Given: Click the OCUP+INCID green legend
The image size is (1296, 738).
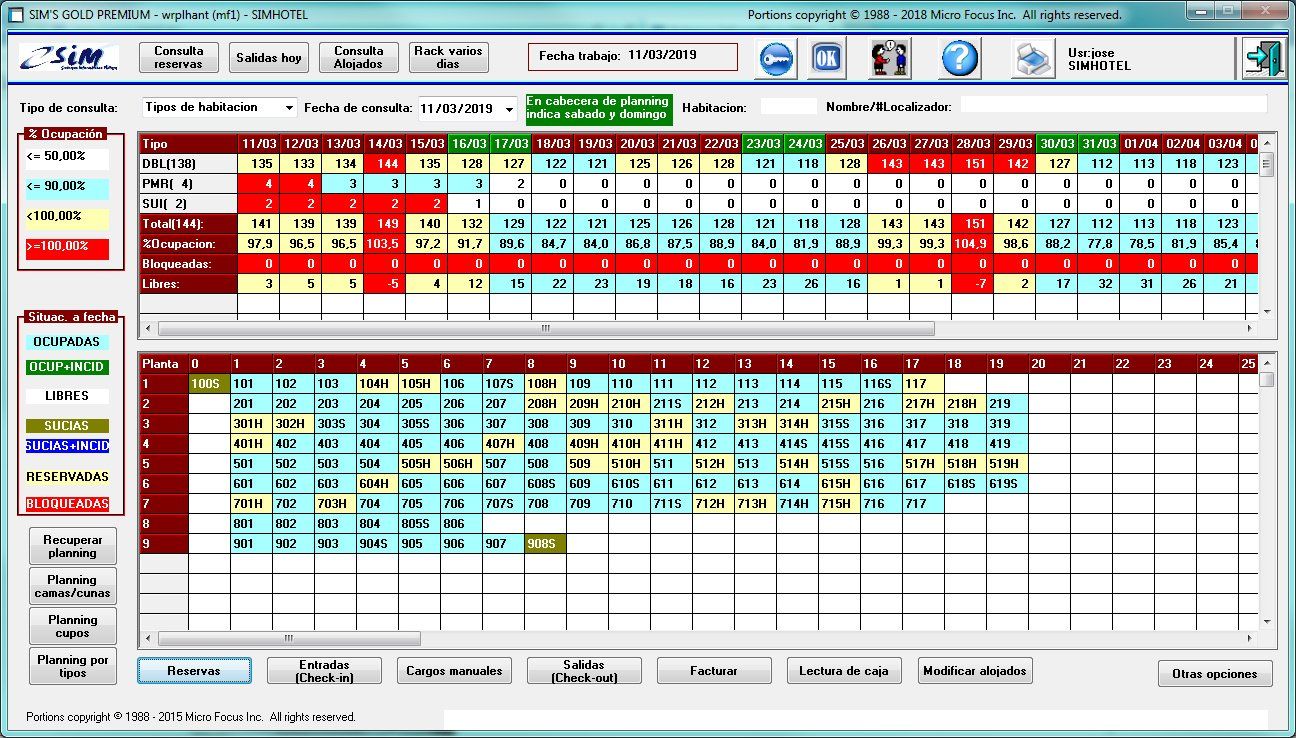Looking at the screenshot, I should tap(68, 368).
